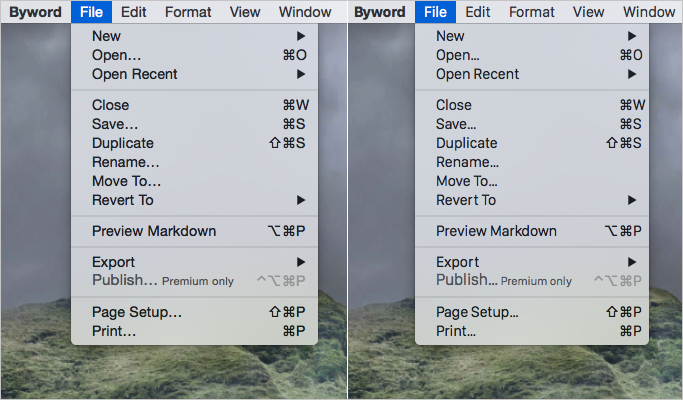Viewport: 683px width, 400px height.
Task: Choose Open… in the right File menu
Action: (532, 55)
